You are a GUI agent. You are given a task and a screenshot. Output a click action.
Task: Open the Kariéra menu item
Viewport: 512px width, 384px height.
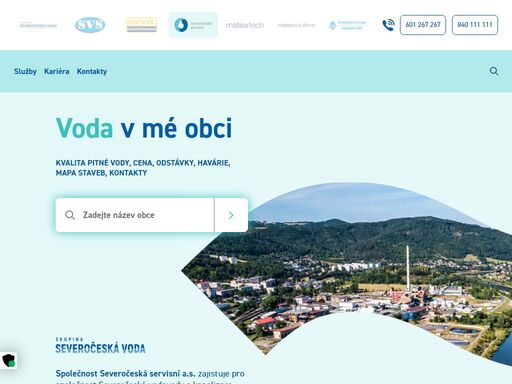coord(57,71)
